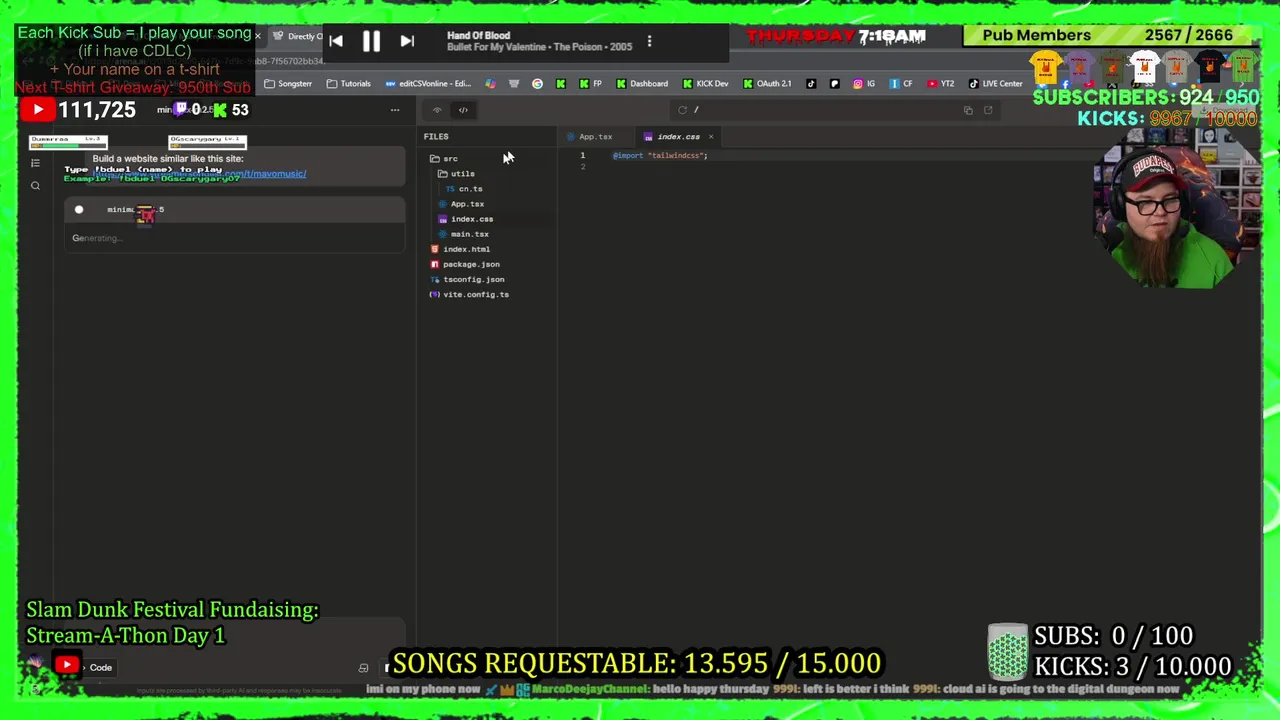Open the FP Kick bookmark
This screenshot has height=720, width=1280.
[x=591, y=84]
